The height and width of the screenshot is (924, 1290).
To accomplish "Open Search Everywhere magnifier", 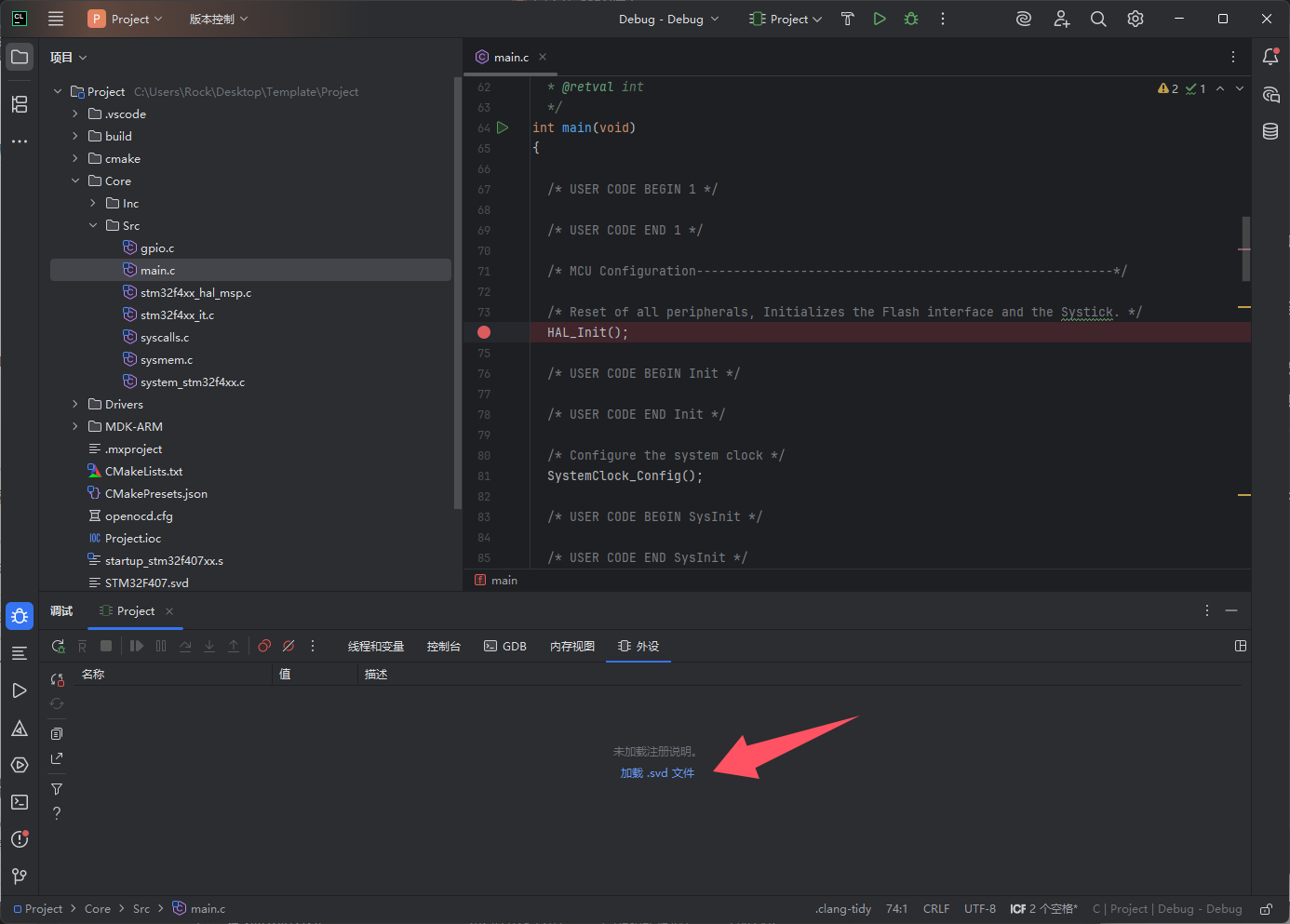I will [x=1098, y=19].
